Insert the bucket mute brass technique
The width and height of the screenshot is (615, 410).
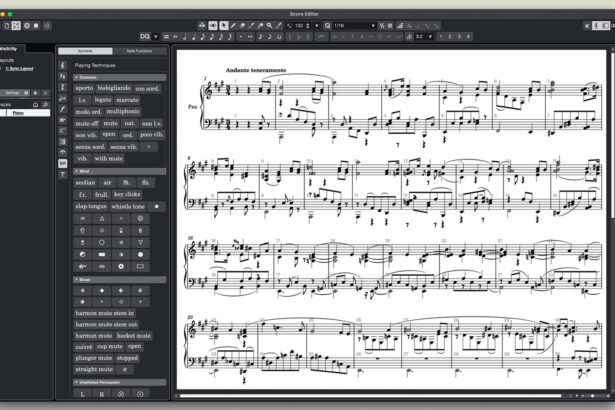pyautogui.click(x=134, y=336)
